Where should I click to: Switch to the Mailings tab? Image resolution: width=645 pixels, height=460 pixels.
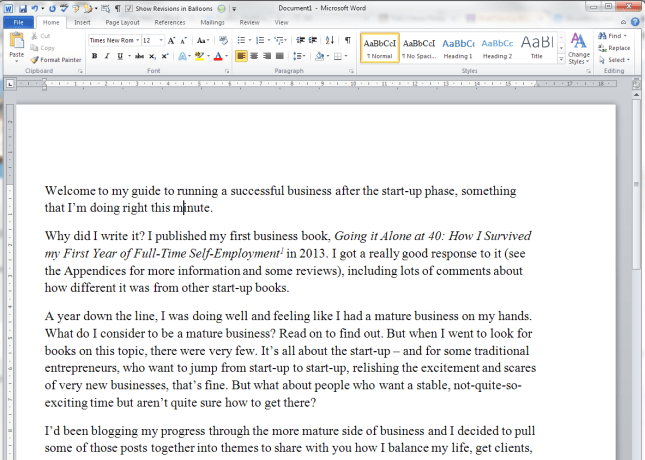212,22
